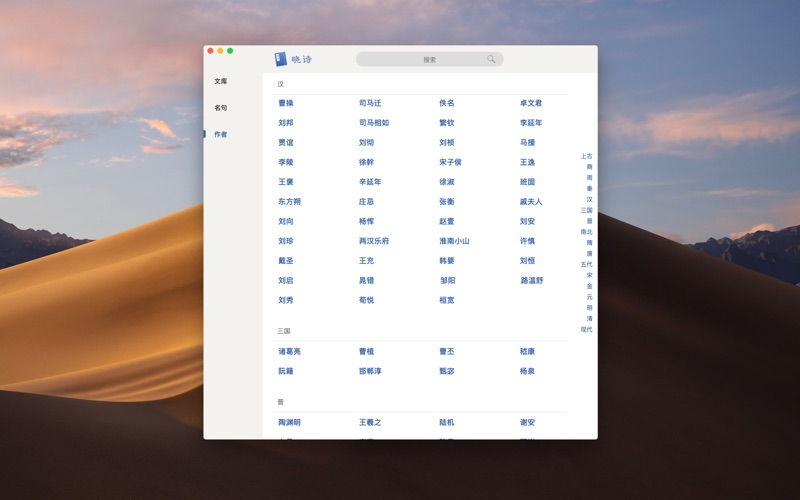800x500 pixels.
Task: Jump to 清 in dynasty index
Action: click(589, 318)
